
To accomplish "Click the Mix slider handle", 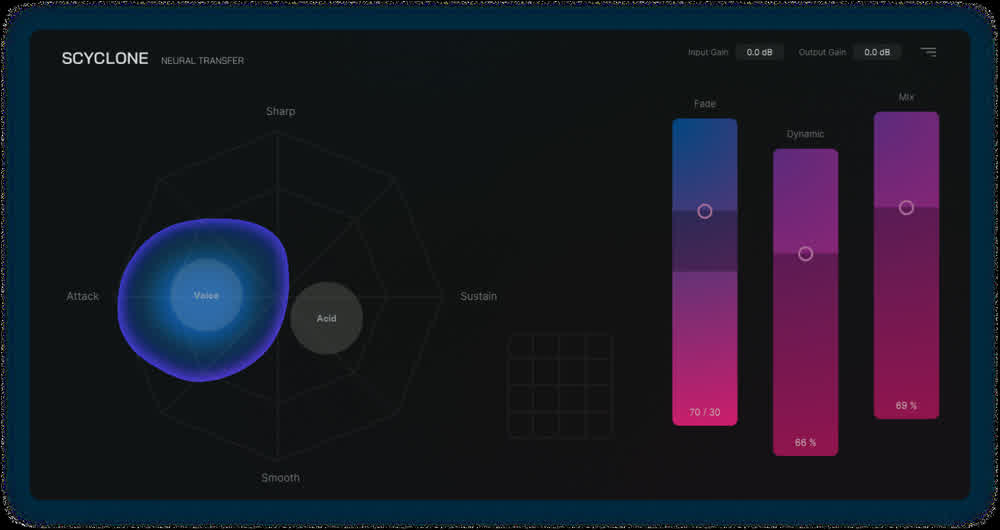I will pos(906,208).
